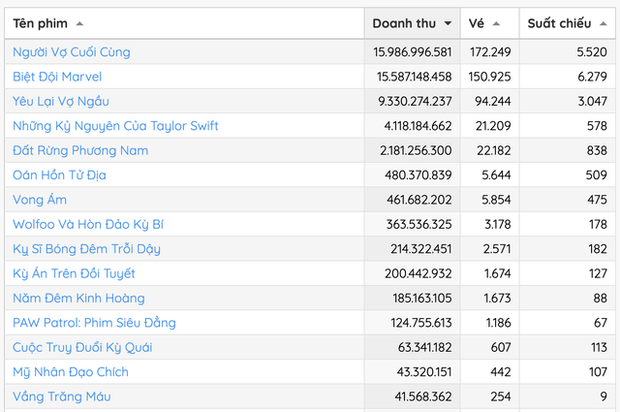The height and width of the screenshot is (412, 620).
Task: Select the Suất chiếu column header
Action: (559, 23)
